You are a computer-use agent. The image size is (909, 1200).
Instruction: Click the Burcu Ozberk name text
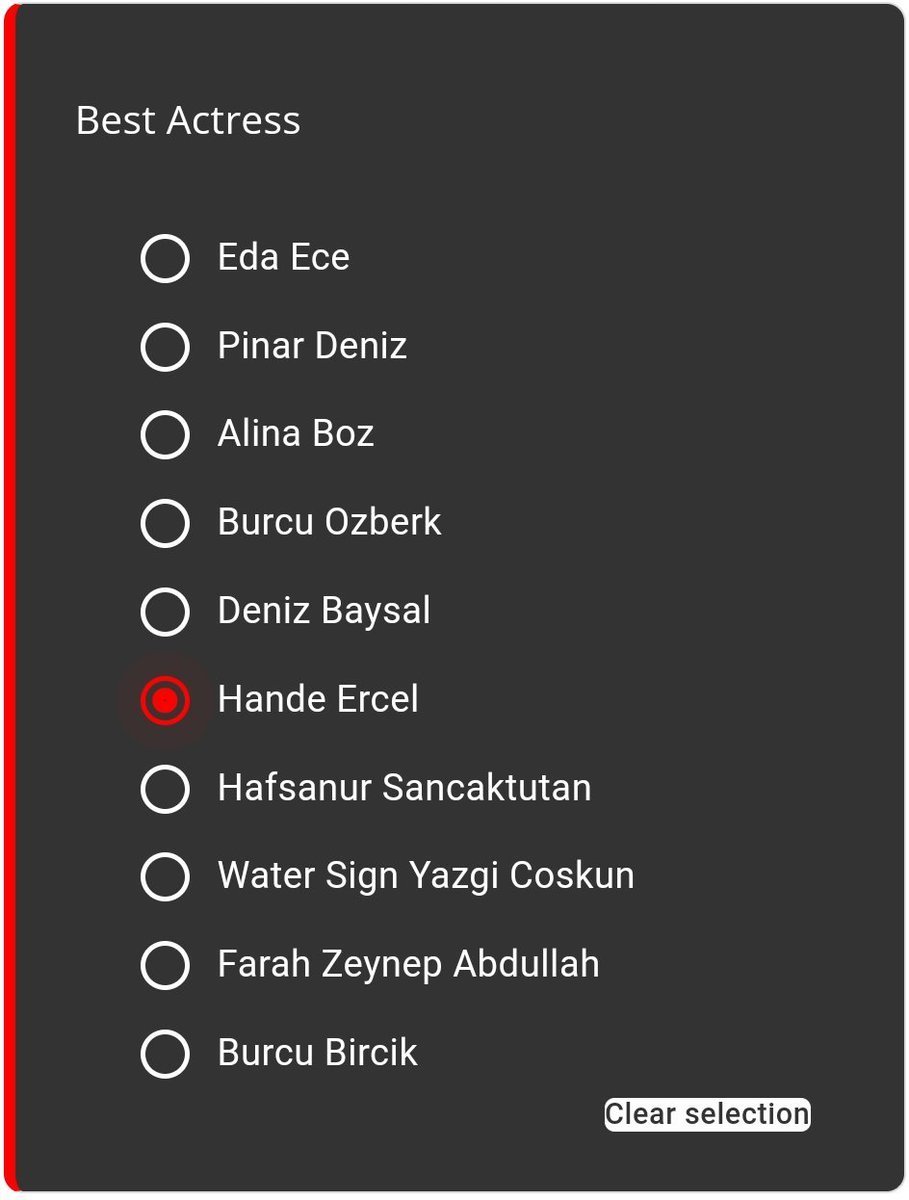click(329, 523)
